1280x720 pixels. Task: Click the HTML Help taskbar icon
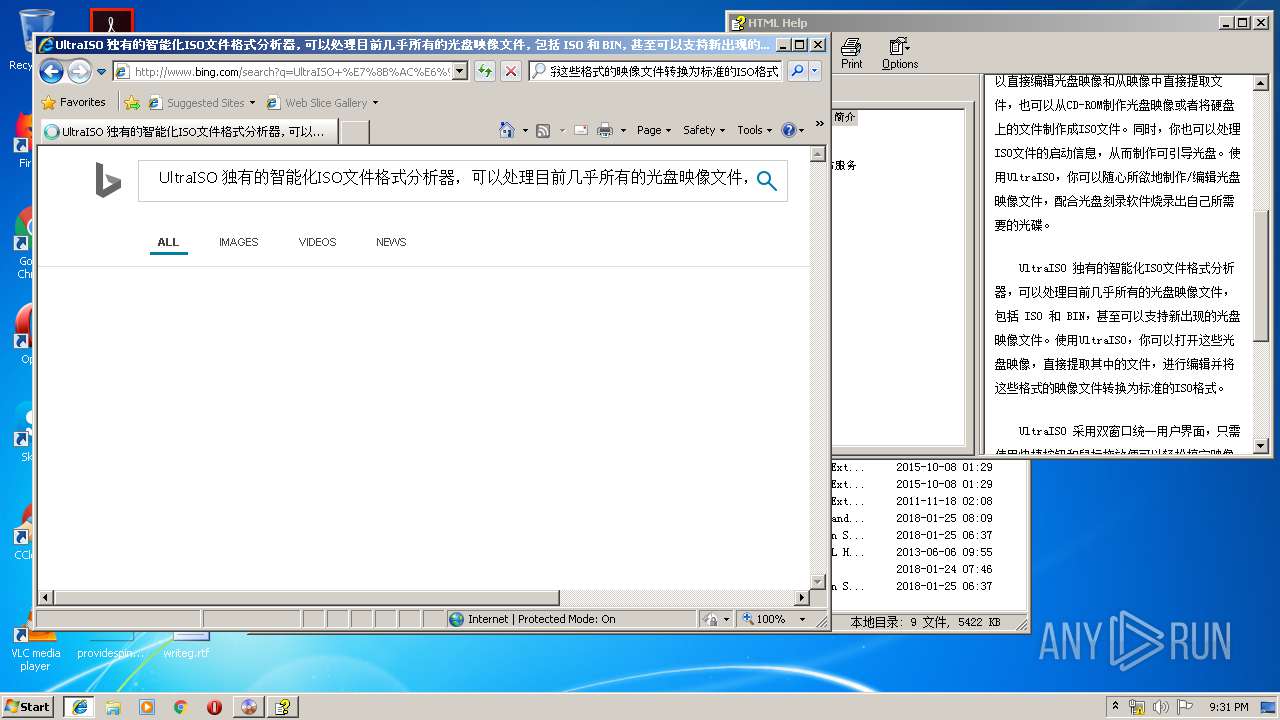tap(283, 707)
